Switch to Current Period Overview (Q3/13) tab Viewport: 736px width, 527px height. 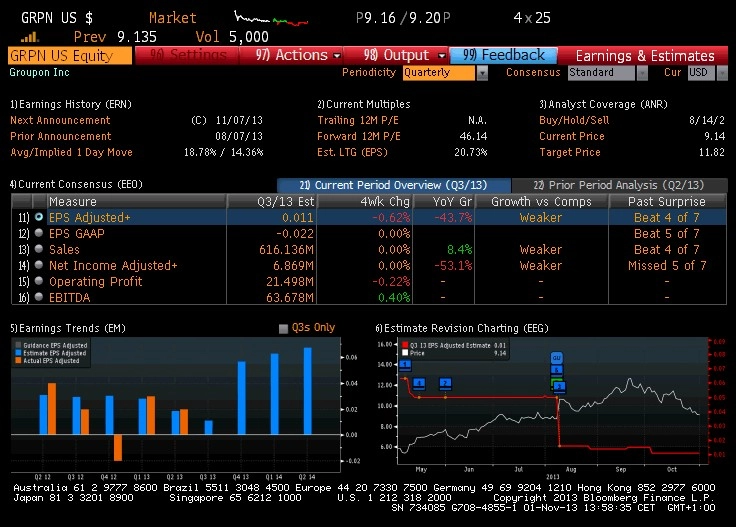coord(393,185)
